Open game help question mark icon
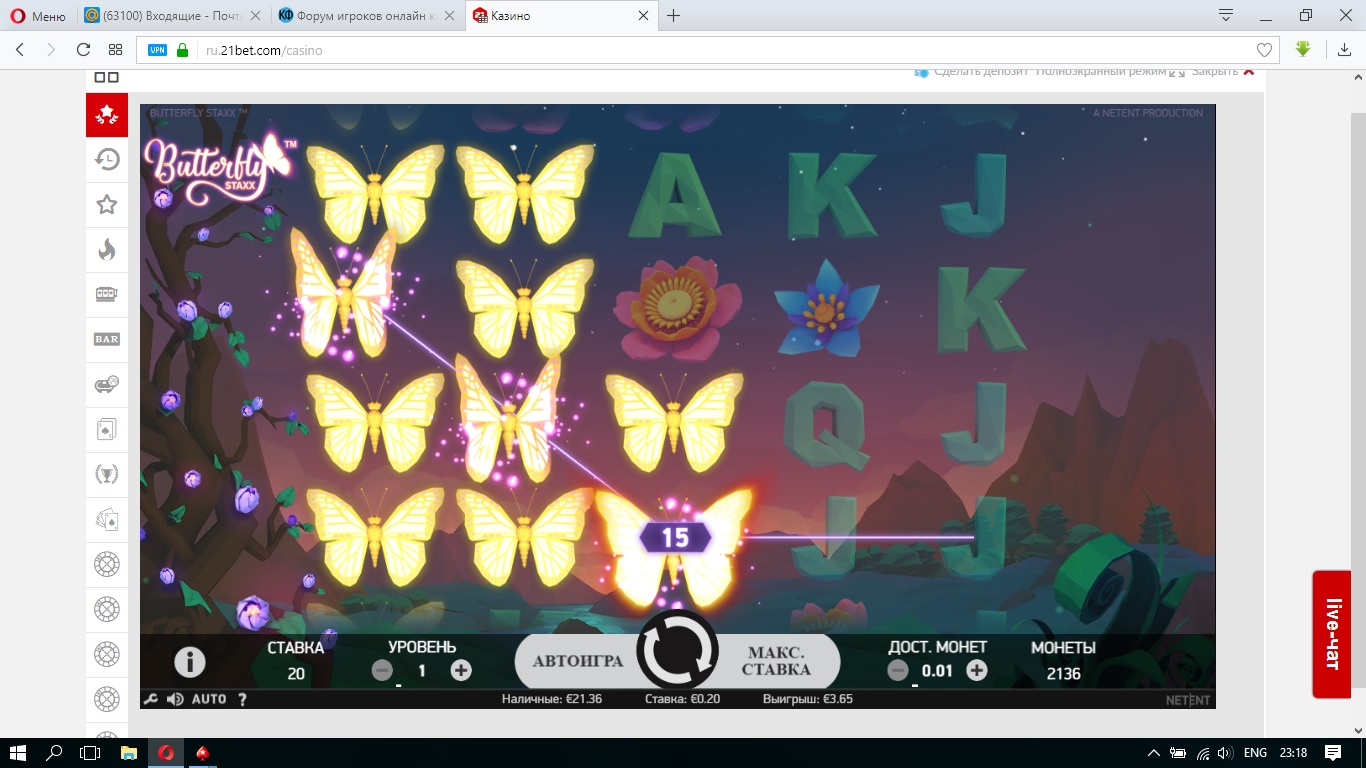 [243, 699]
